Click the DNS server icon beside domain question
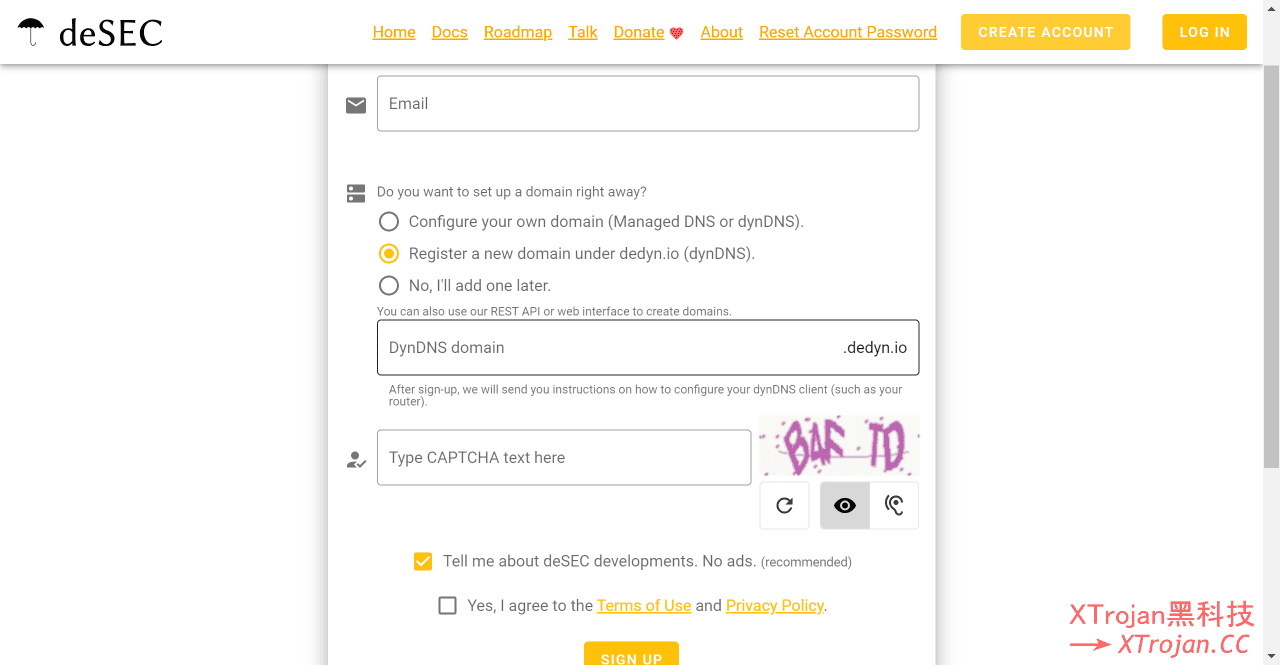The width and height of the screenshot is (1280, 665). pos(356,193)
